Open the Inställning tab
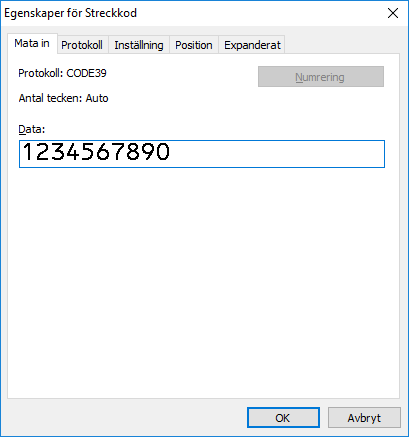The width and height of the screenshot is (409, 437). tap(139, 45)
